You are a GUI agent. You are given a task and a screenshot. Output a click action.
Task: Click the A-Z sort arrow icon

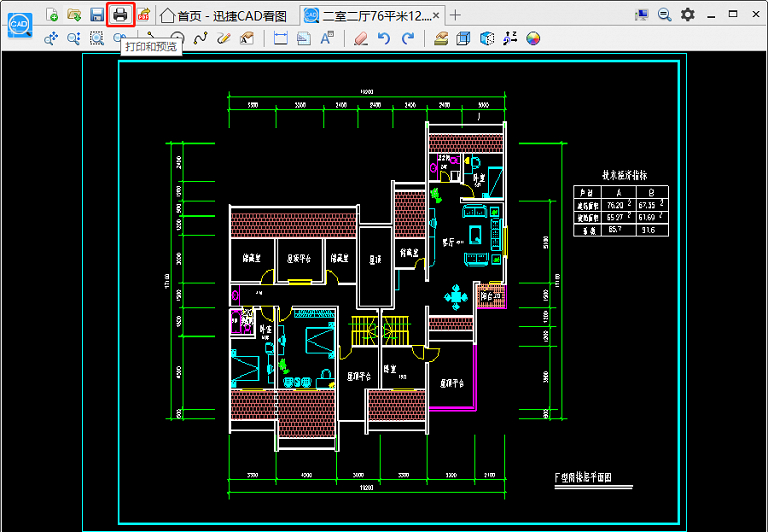click(x=510, y=38)
